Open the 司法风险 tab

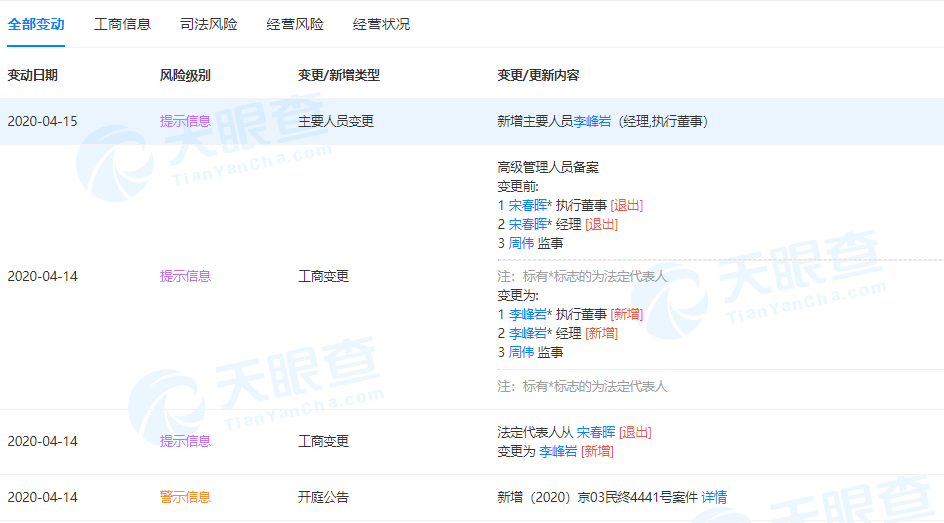point(209,24)
